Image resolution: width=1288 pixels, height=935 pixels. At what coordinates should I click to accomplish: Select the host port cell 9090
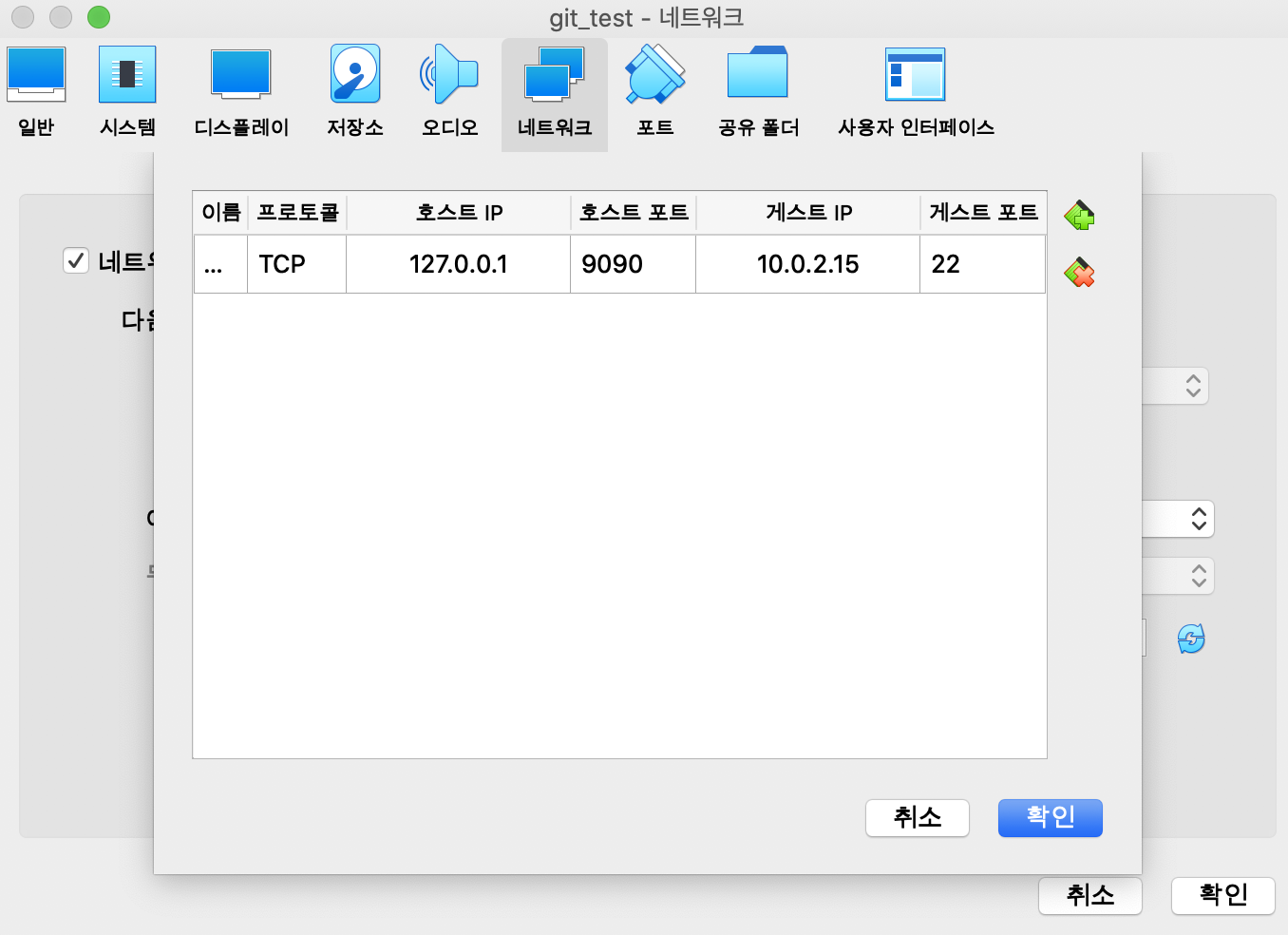click(x=634, y=264)
